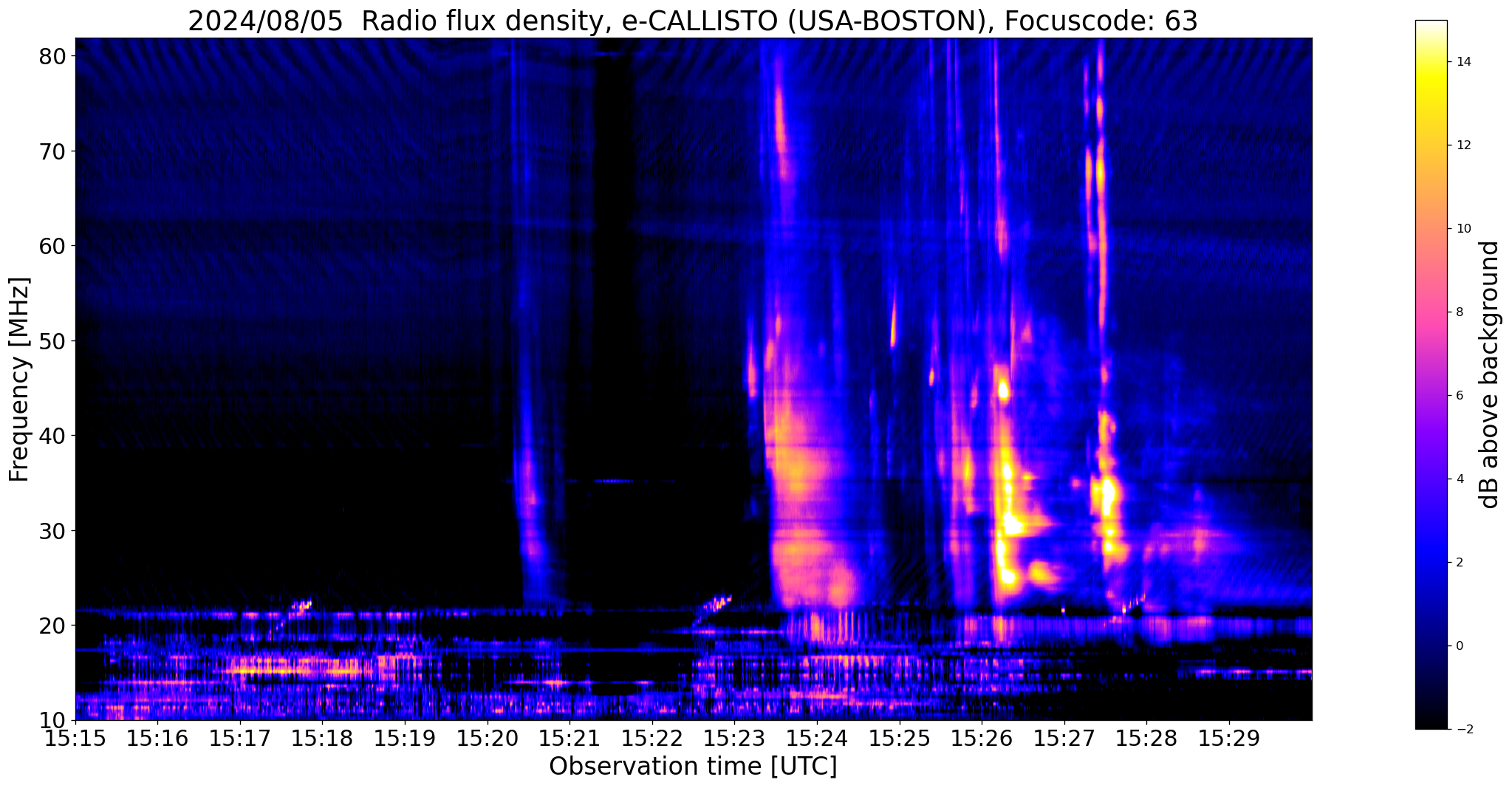The width and height of the screenshot is (1512, 788).
Task: Click the 15:25 time tick label
Action: tap(900, 739)
